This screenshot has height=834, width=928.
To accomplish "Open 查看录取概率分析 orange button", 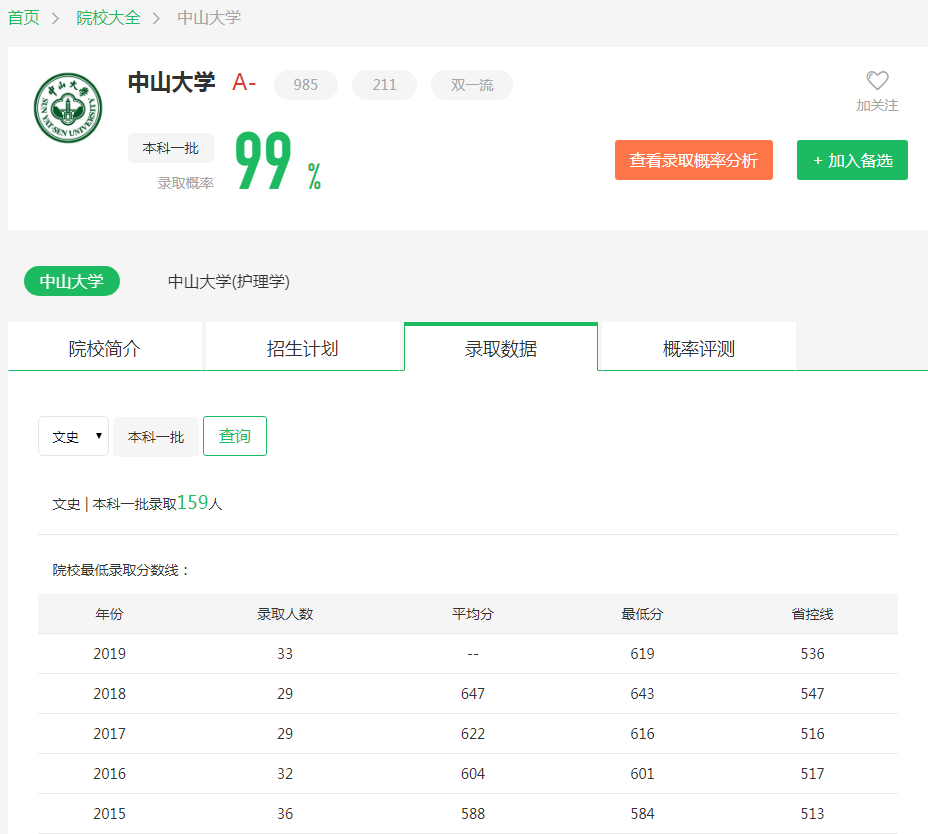I will pyautogui.click(x=694, y=160).
